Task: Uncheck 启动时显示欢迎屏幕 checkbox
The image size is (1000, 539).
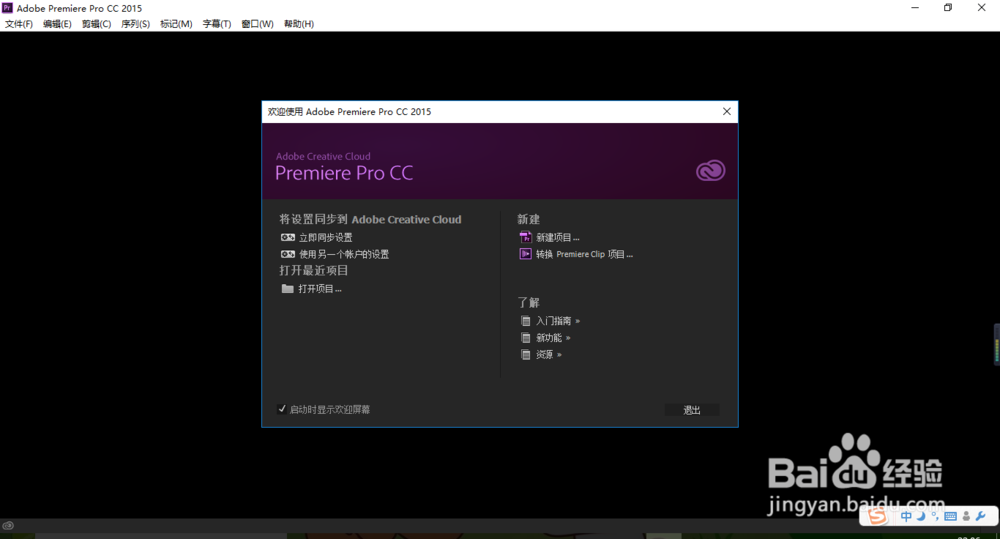Action: click(282, 409)
